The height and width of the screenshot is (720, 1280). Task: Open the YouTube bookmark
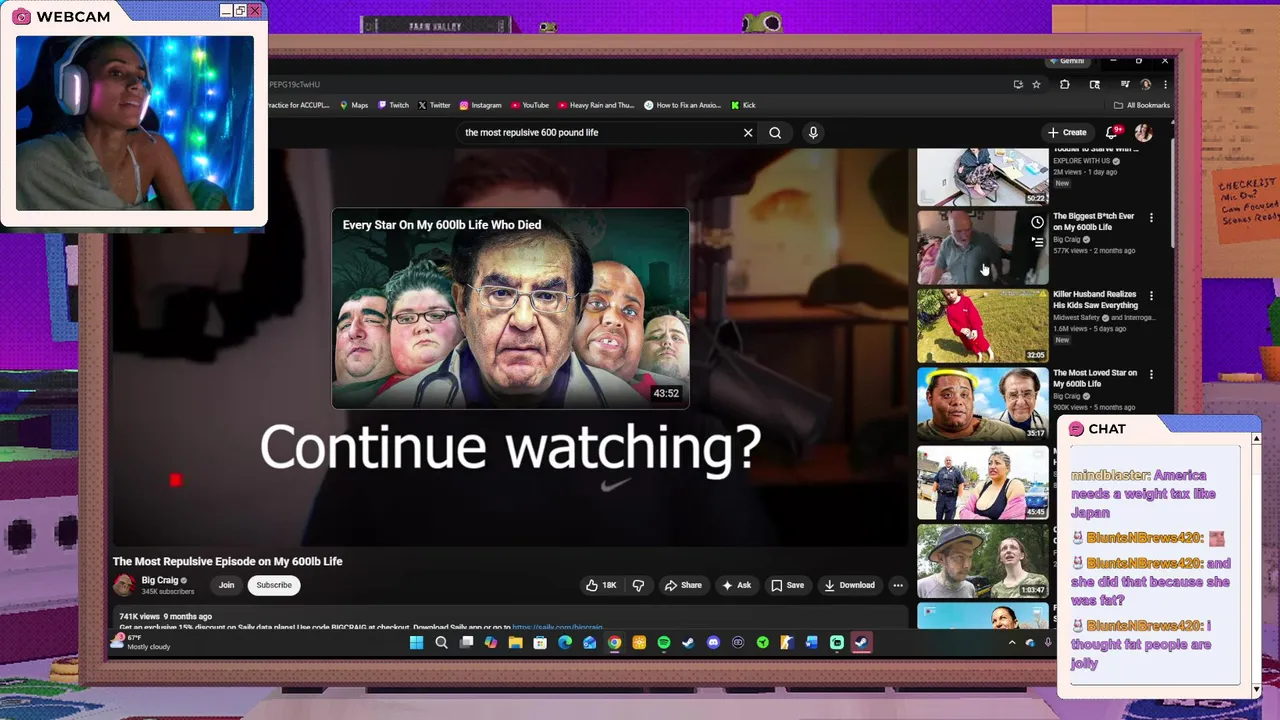530,105
